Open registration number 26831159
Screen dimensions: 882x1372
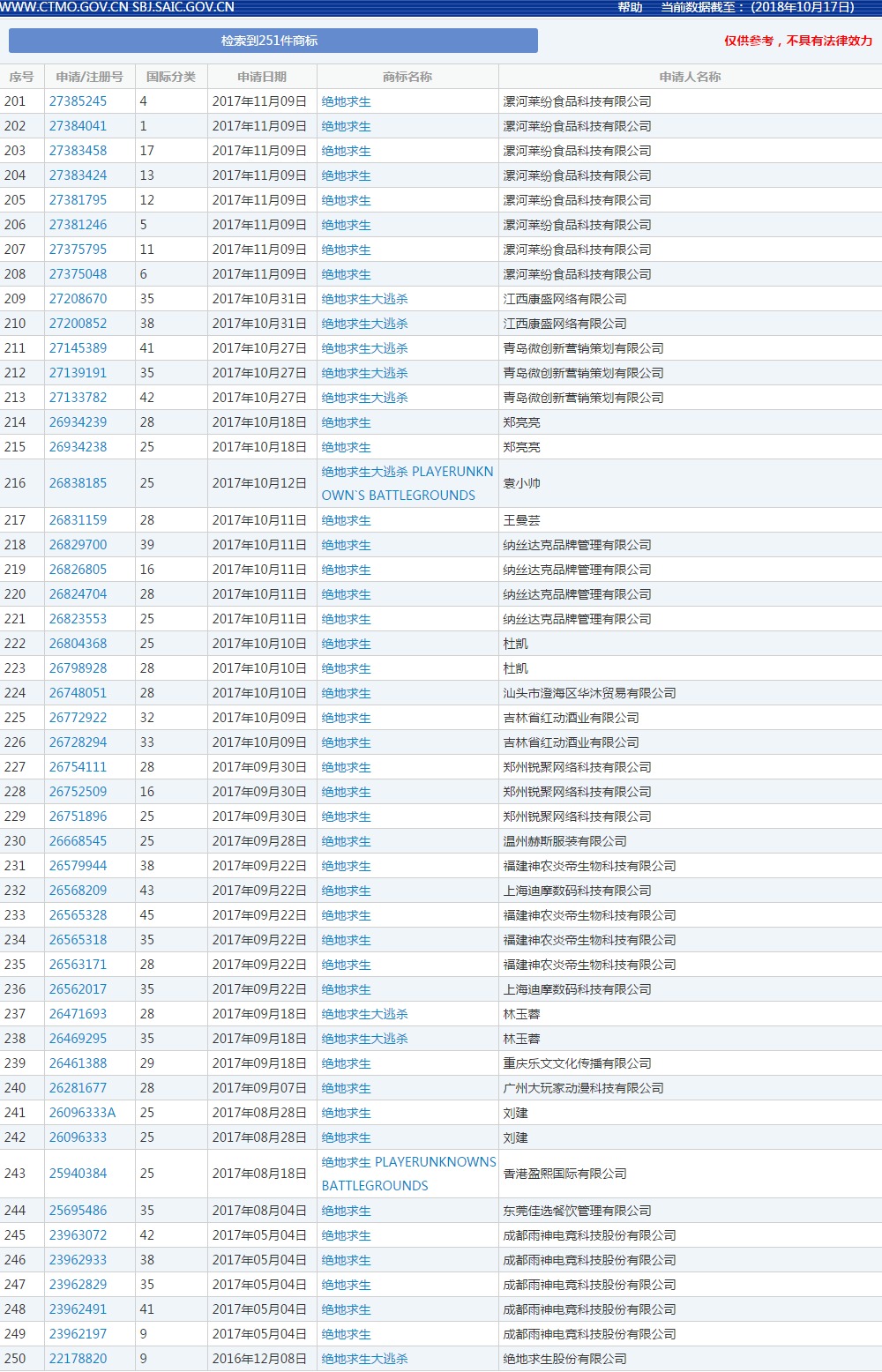78,520
